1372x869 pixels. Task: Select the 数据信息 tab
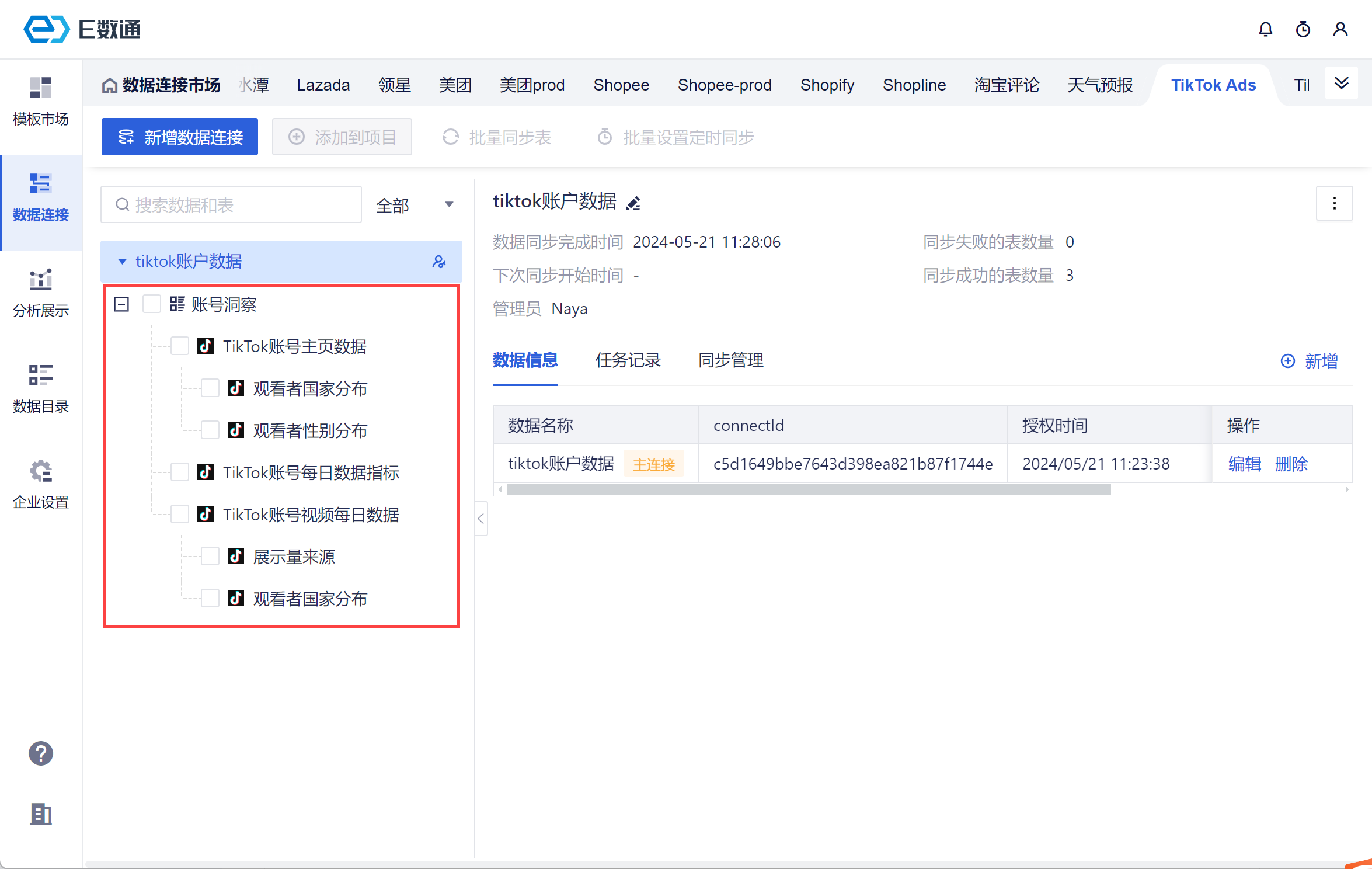pyautogui.click(x=525, y=360)
